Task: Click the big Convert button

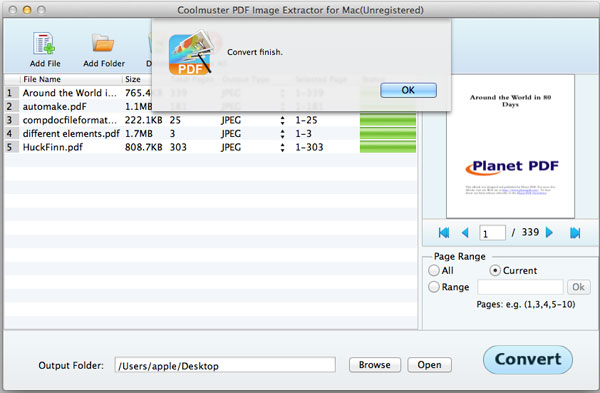Action: click(x=528, y=359)
